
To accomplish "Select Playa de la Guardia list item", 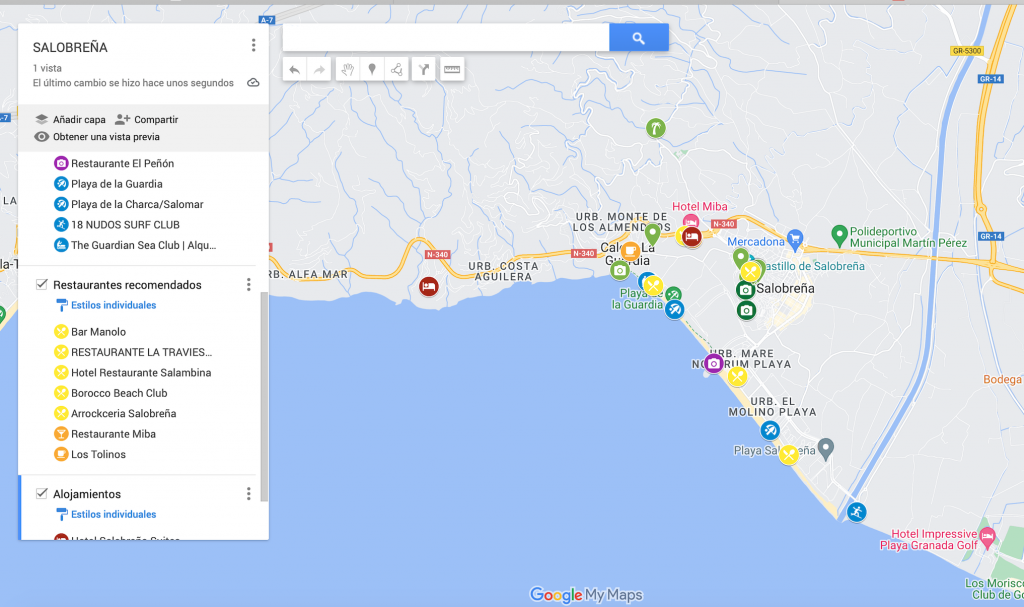I will pyautogui.click(x=116, y=184).
